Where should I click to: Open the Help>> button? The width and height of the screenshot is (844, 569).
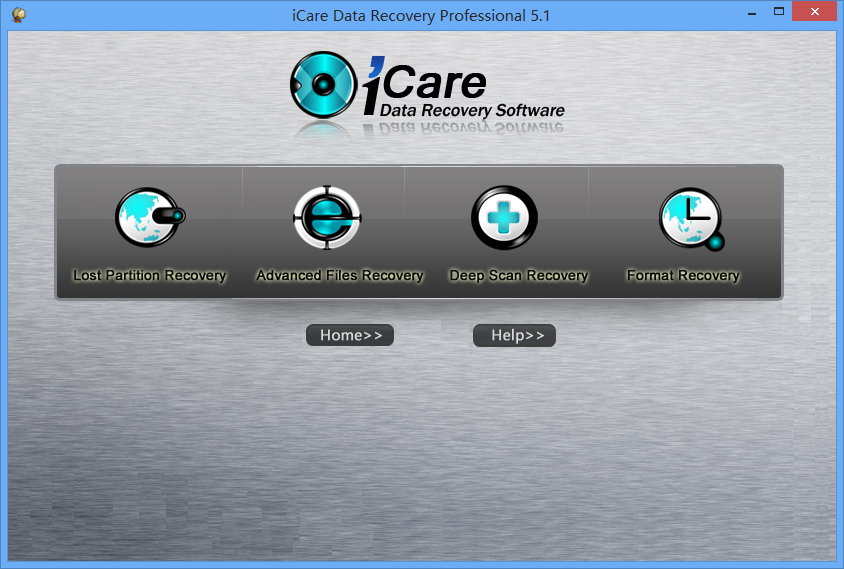(x=515, y=335)
